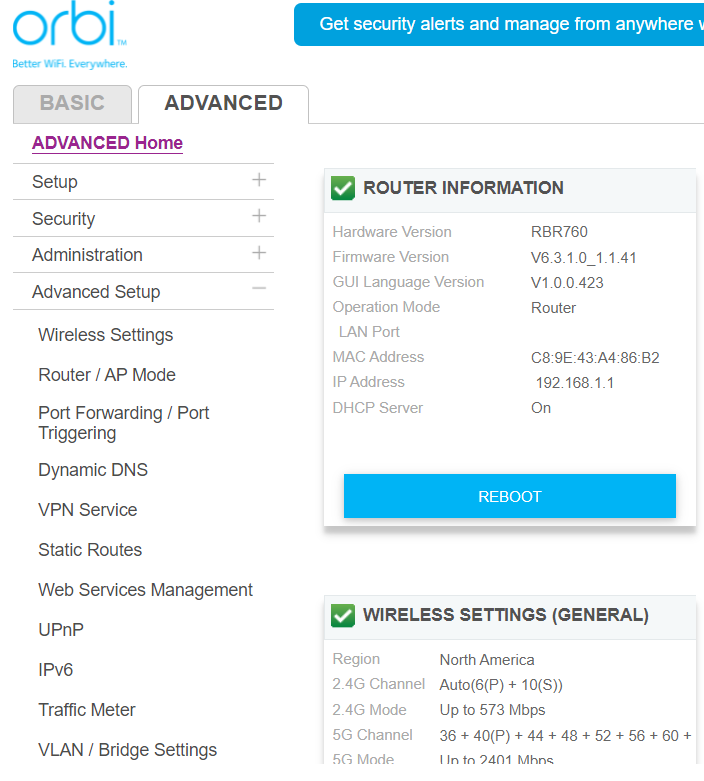Click the Router Information green checkmark icon
Viewport: 704px width, 781px height.
[343, 188]
